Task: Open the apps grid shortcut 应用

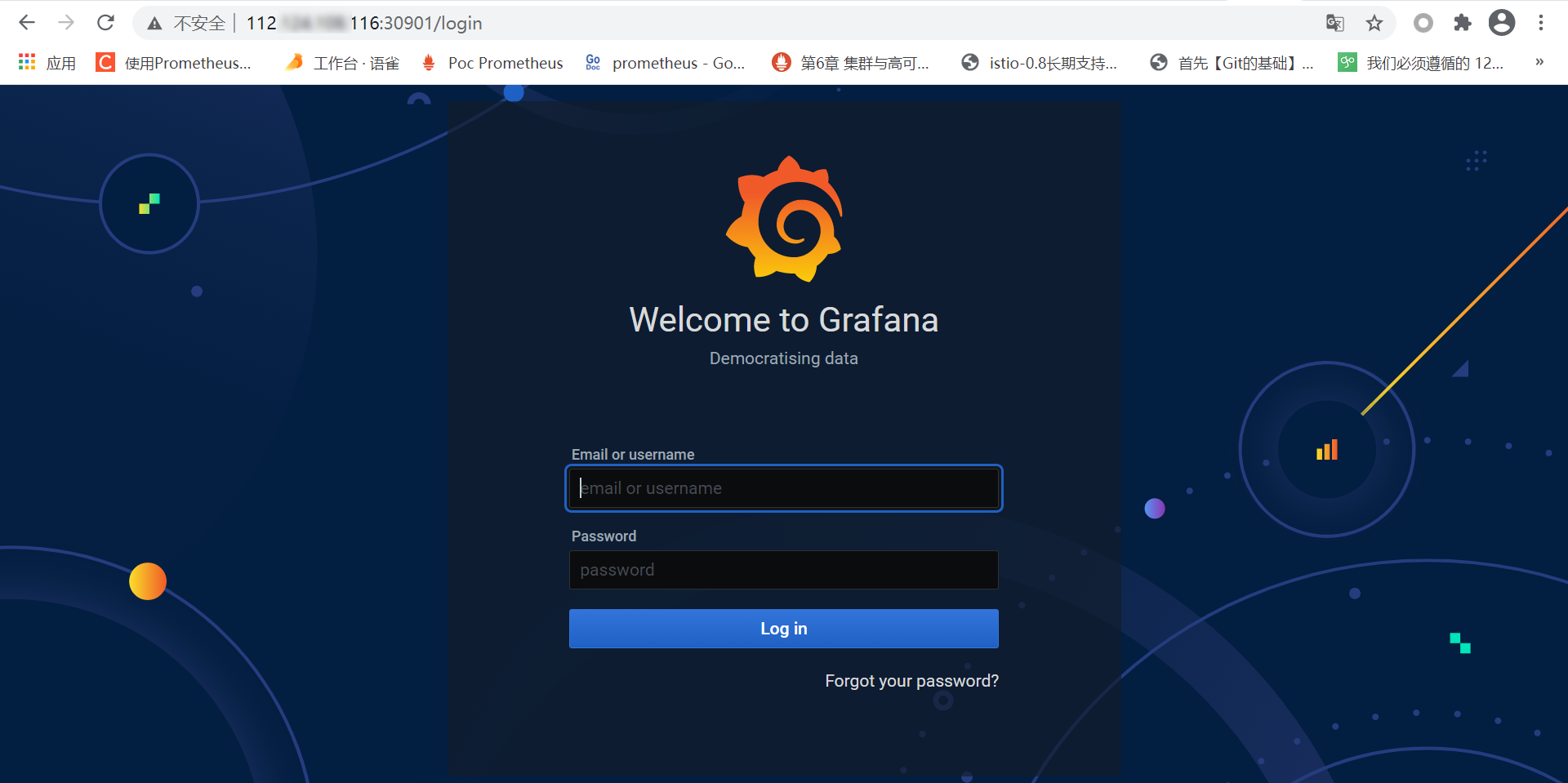Action: [47, 63]
